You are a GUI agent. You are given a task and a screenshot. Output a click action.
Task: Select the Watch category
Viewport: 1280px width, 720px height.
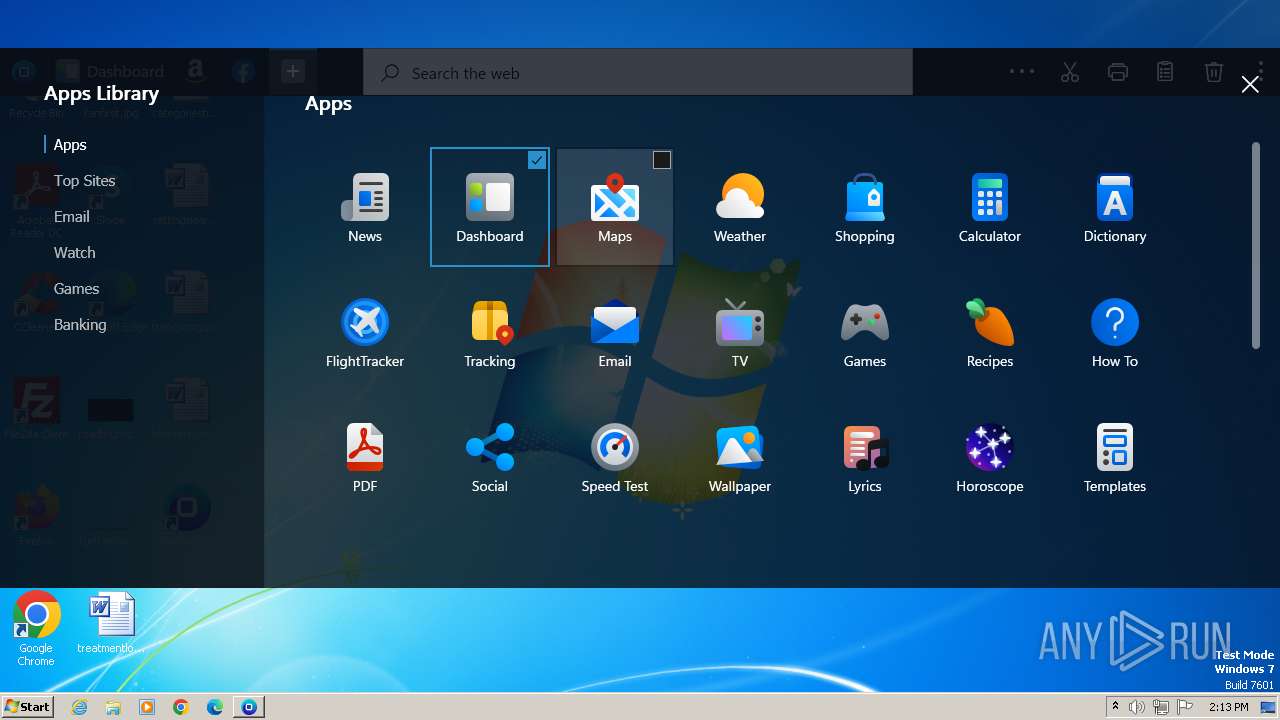point(75,253)
